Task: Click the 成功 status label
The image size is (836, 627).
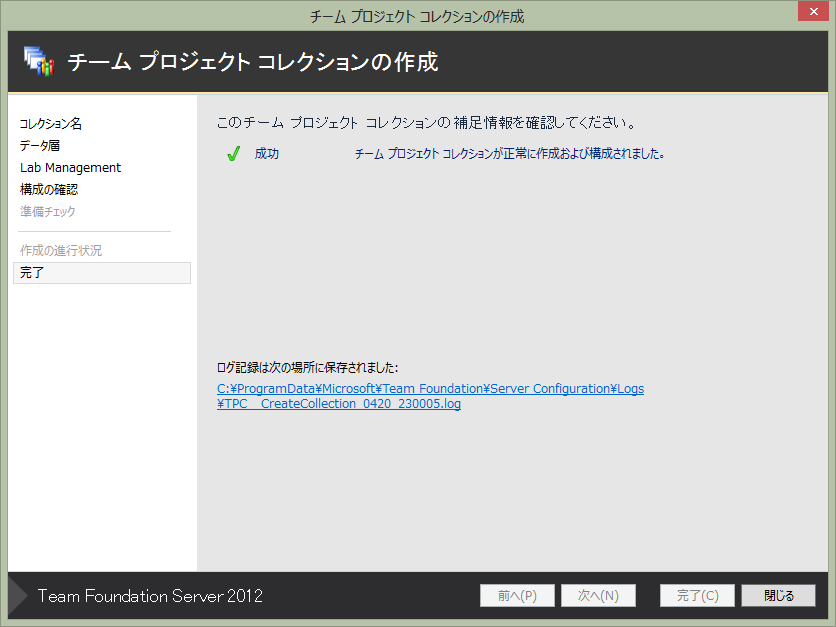Action: tap(267, 154)
